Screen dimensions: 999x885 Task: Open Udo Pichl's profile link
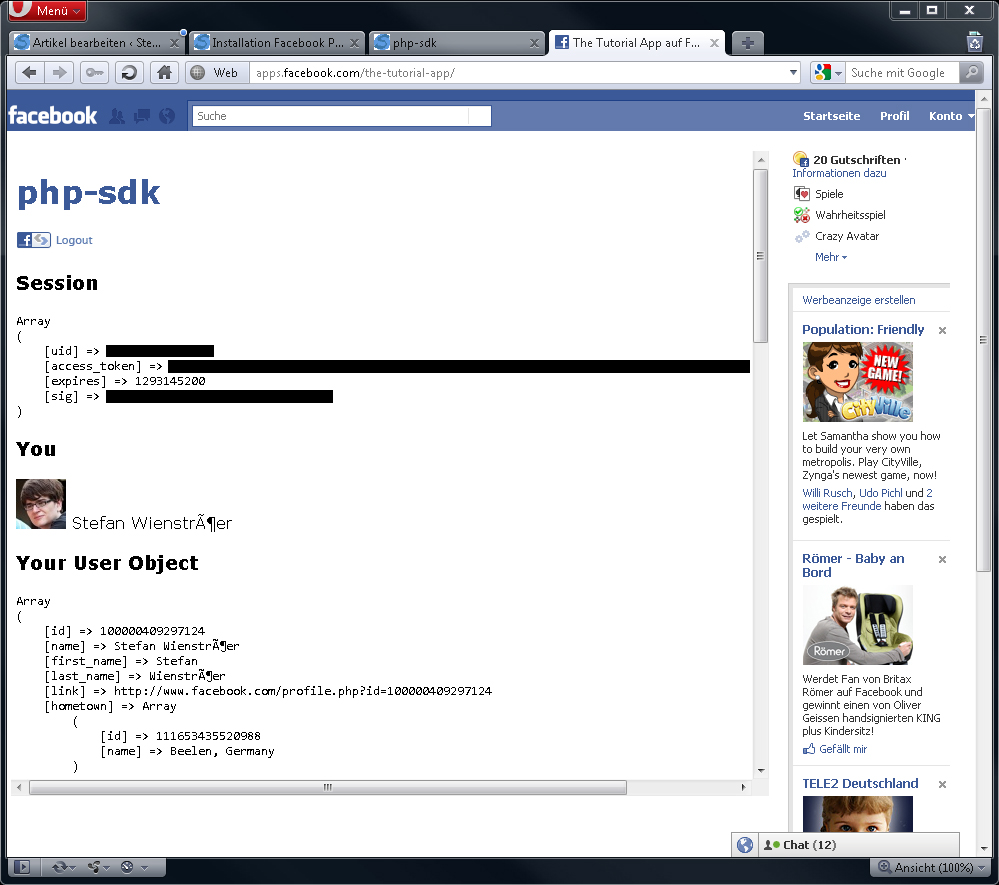click(880, 493)
